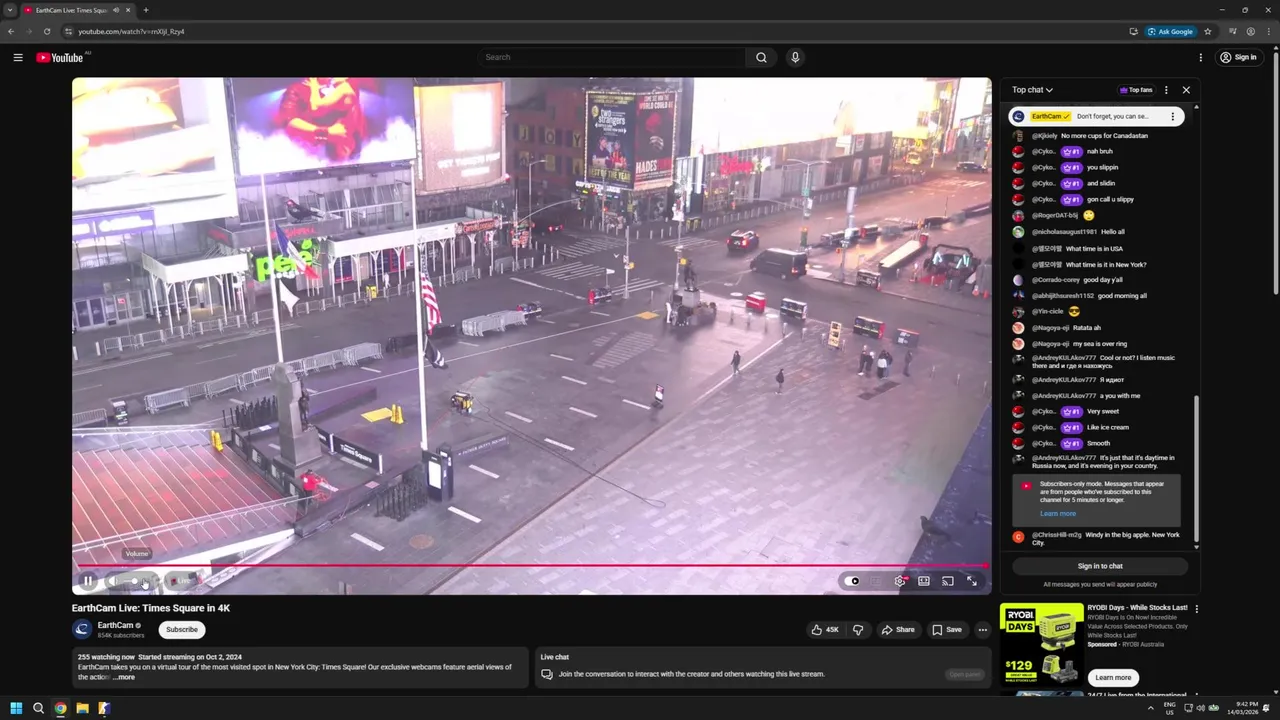Open the media controls in Chrome toolbar
The image size is (1280, 720).
click(1233, 31)
